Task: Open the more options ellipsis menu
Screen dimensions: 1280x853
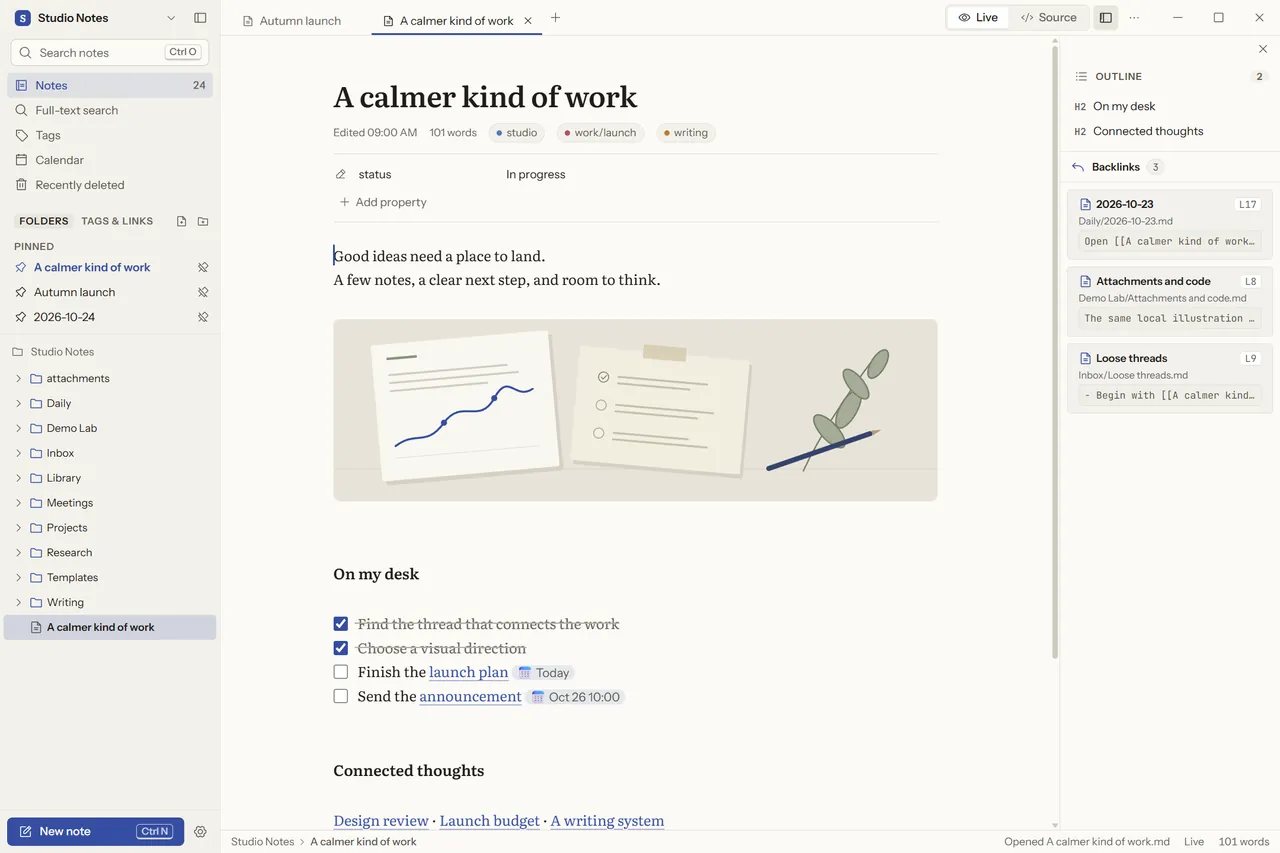Action: [x=1134, y=18]
